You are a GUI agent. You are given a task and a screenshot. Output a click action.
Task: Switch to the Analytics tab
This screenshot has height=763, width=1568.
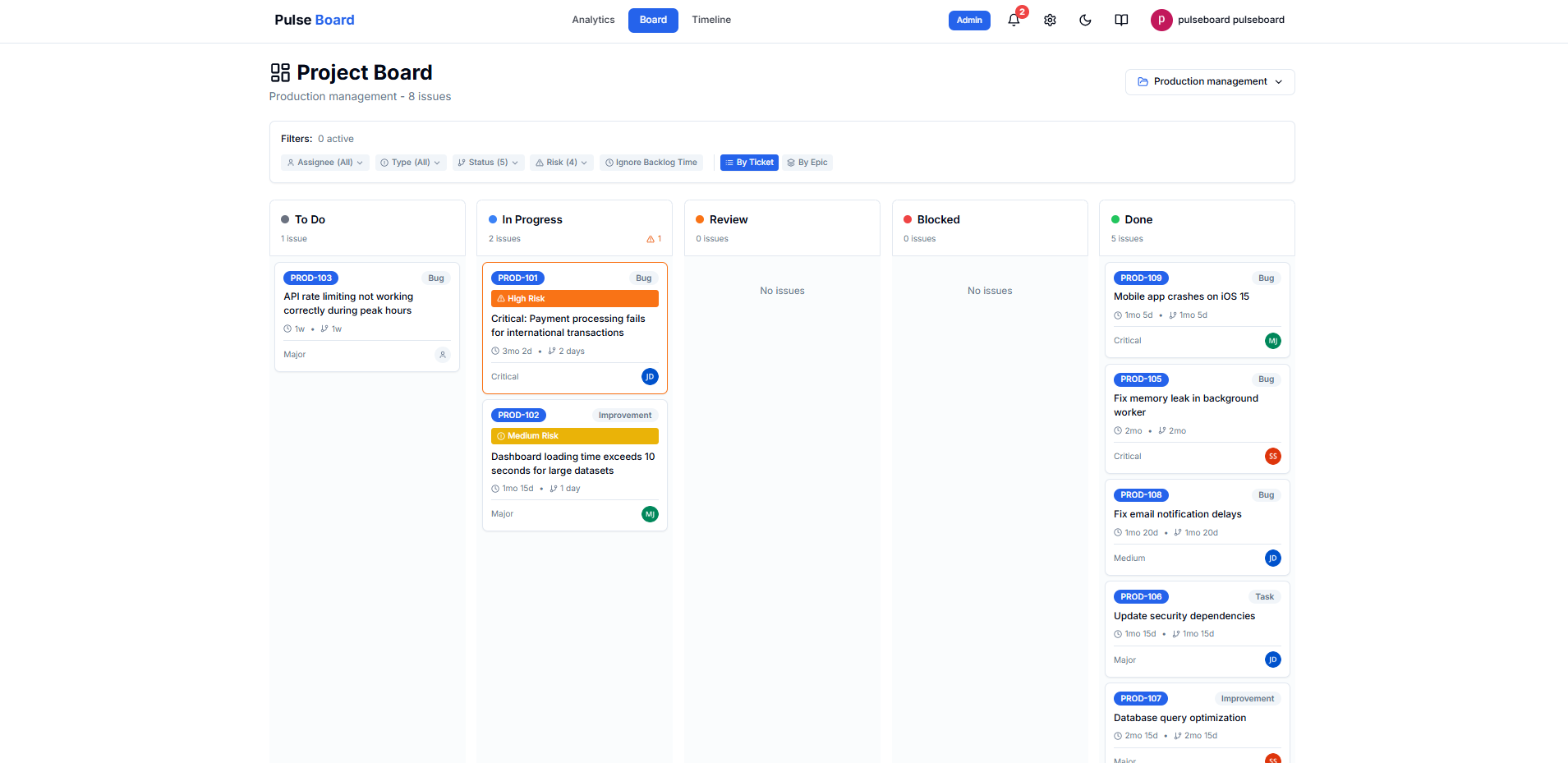pyautogui.click(x=593, y=19)
